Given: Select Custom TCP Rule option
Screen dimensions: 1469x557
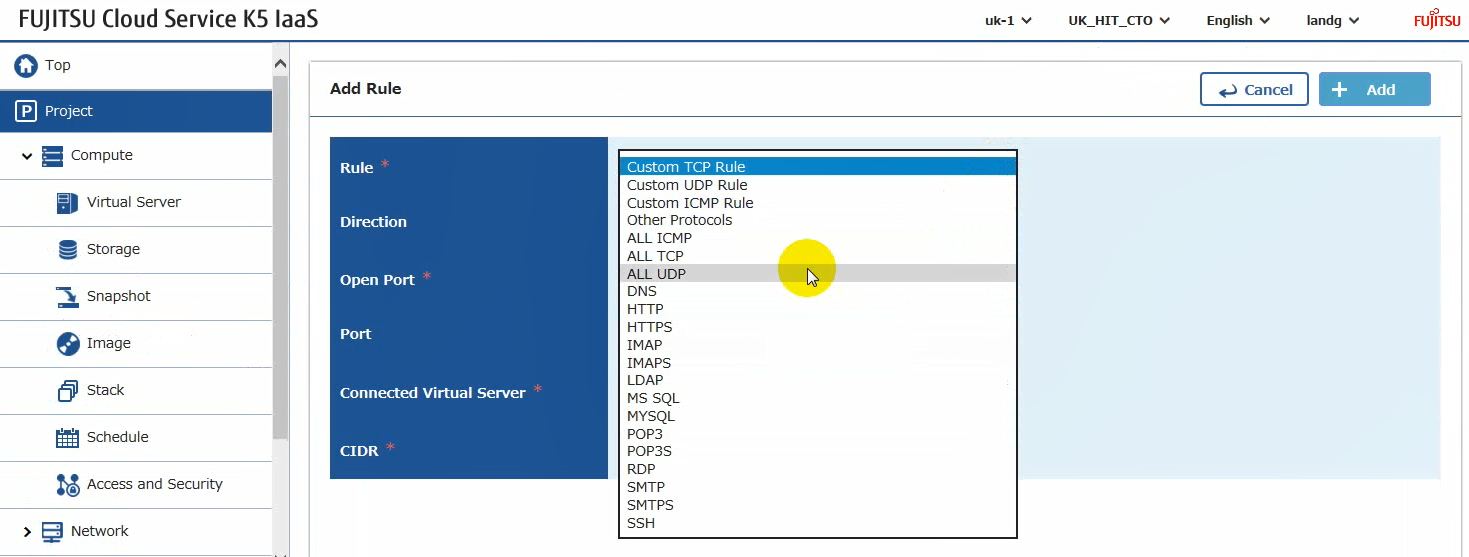Looking at the screenshot, I should [x=818, y=167].
